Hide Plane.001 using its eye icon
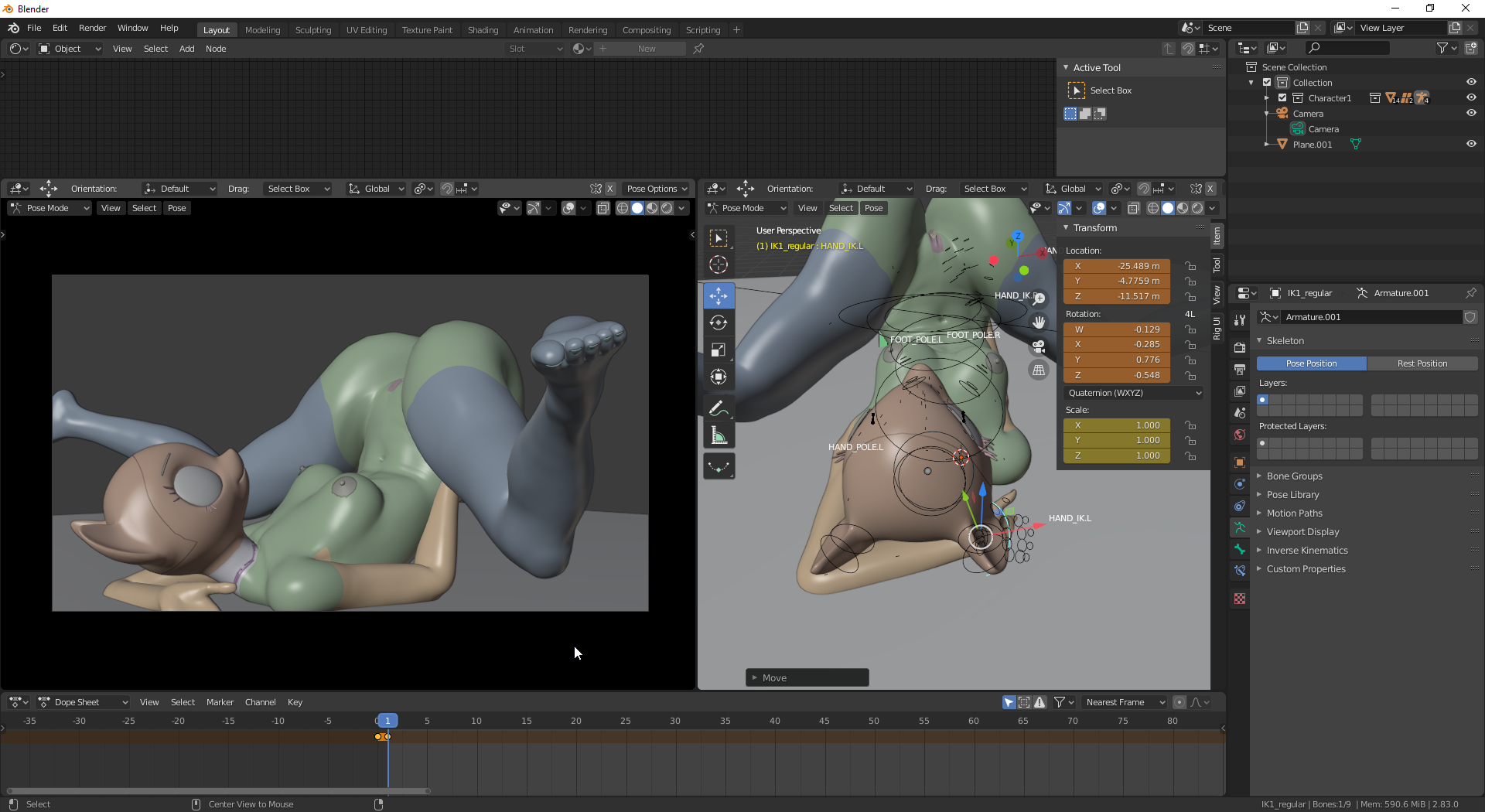Image resolution: width=1485 pixels, height=812 pixels. [1470, 145]
